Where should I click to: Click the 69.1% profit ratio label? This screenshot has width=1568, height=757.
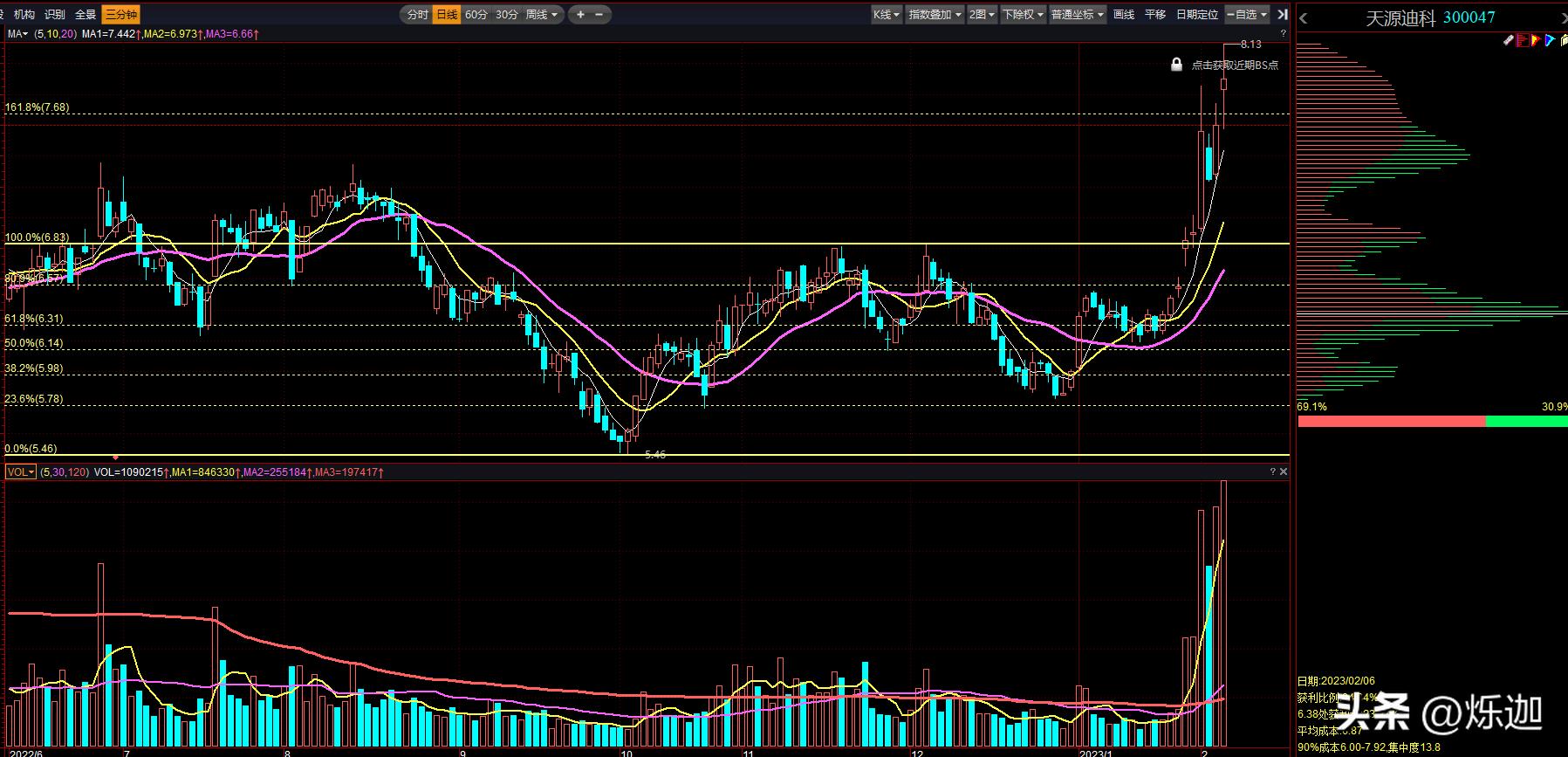(1311, 406)
